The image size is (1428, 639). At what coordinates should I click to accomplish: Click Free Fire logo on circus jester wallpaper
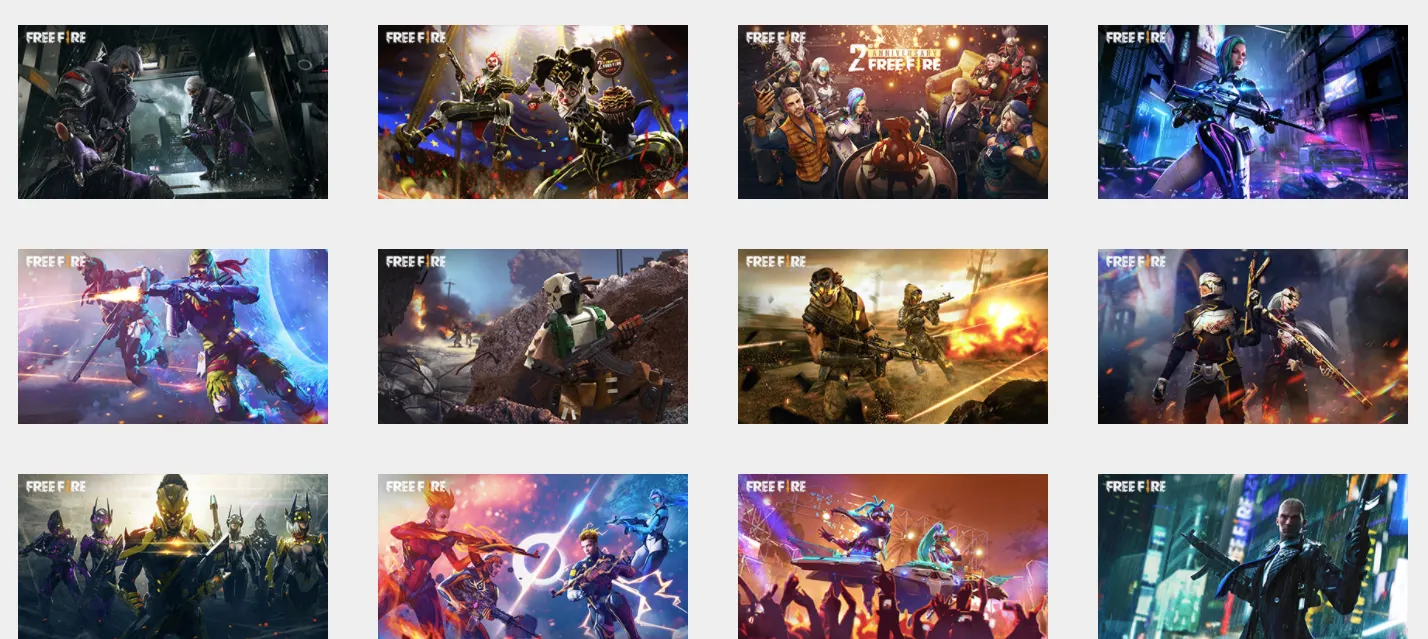(415, 37)
